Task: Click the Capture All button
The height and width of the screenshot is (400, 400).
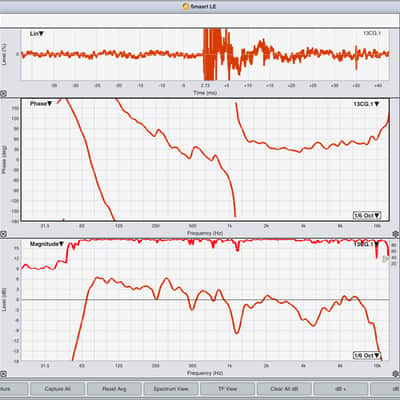Action: tap(57, 389)
